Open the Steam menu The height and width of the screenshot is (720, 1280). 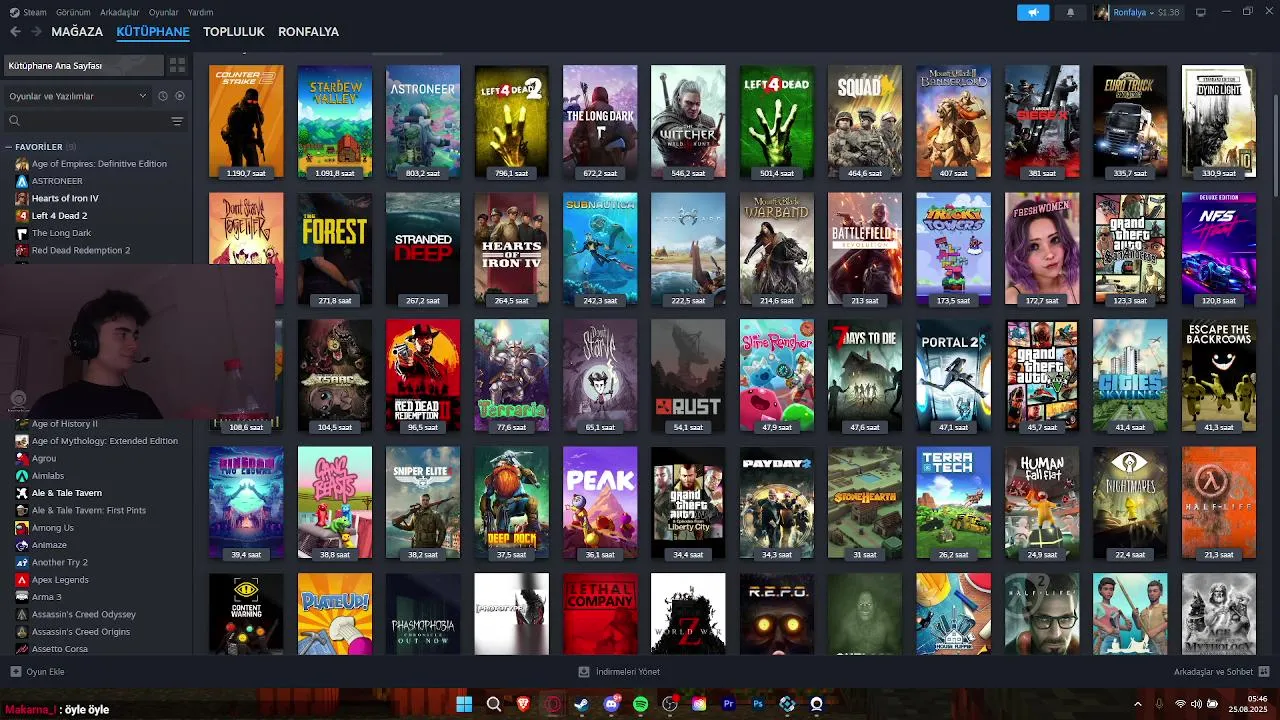pos(28,12)
